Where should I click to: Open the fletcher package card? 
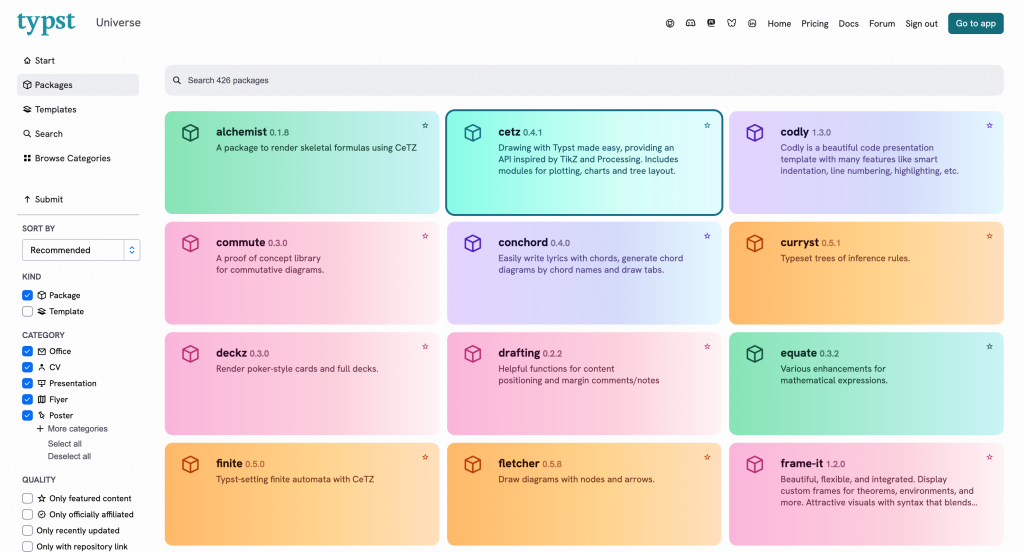tap(584, 495)
